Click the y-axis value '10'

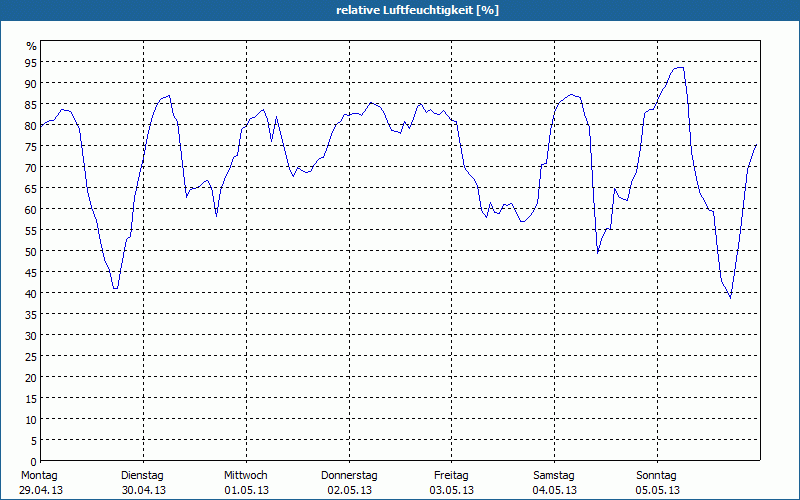(x=31, y=419)
